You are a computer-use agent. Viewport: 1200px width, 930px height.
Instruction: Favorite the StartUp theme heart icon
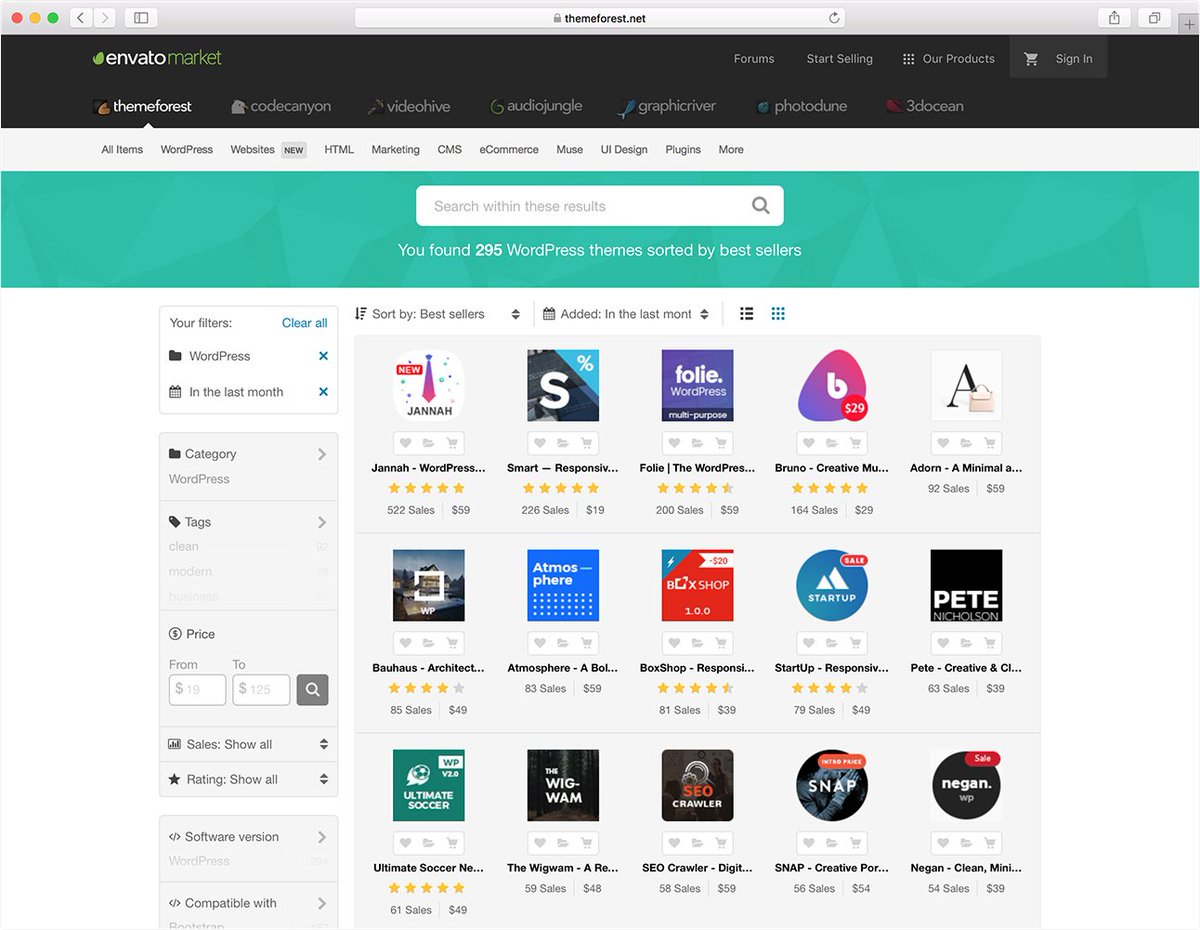click(x=808, y=643)
